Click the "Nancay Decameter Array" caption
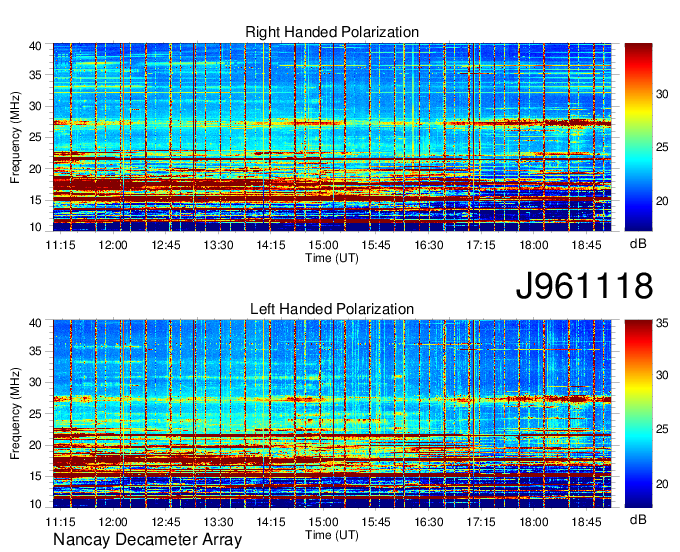 [x=147, y=540]
